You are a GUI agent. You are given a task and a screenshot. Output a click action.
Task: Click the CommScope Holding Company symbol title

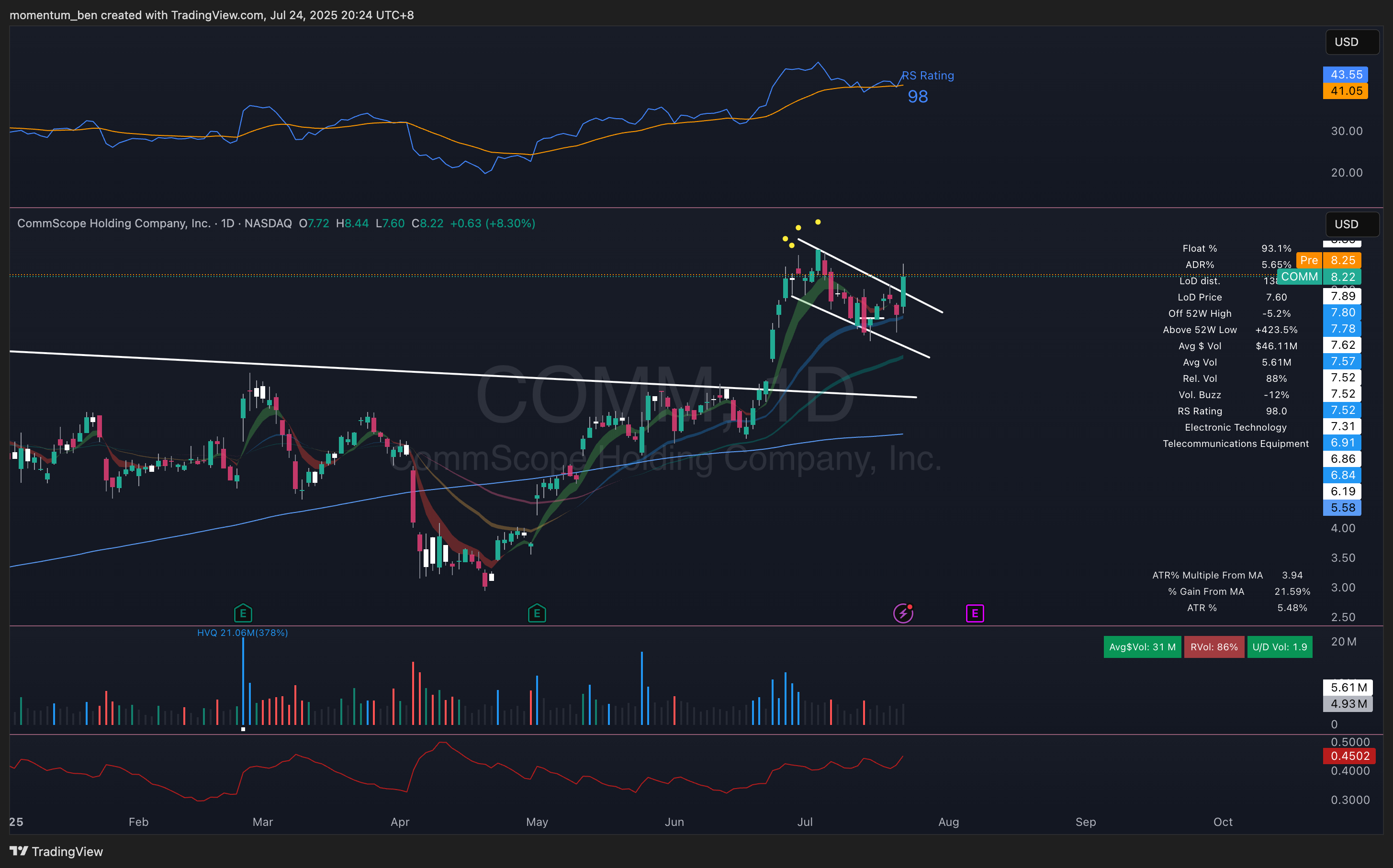tap(114, 223)
